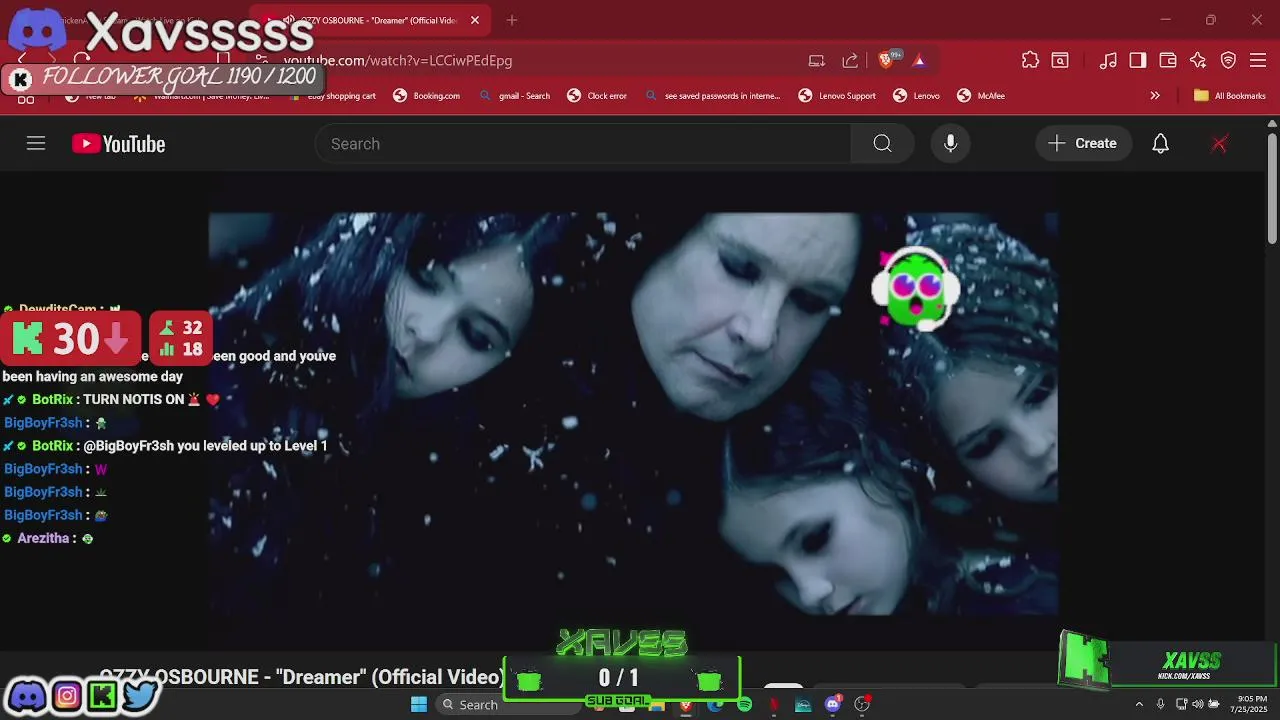Open the gmail - Search bookmark
Viewport: 1280px width, 720px height.
tap(514, 96)
